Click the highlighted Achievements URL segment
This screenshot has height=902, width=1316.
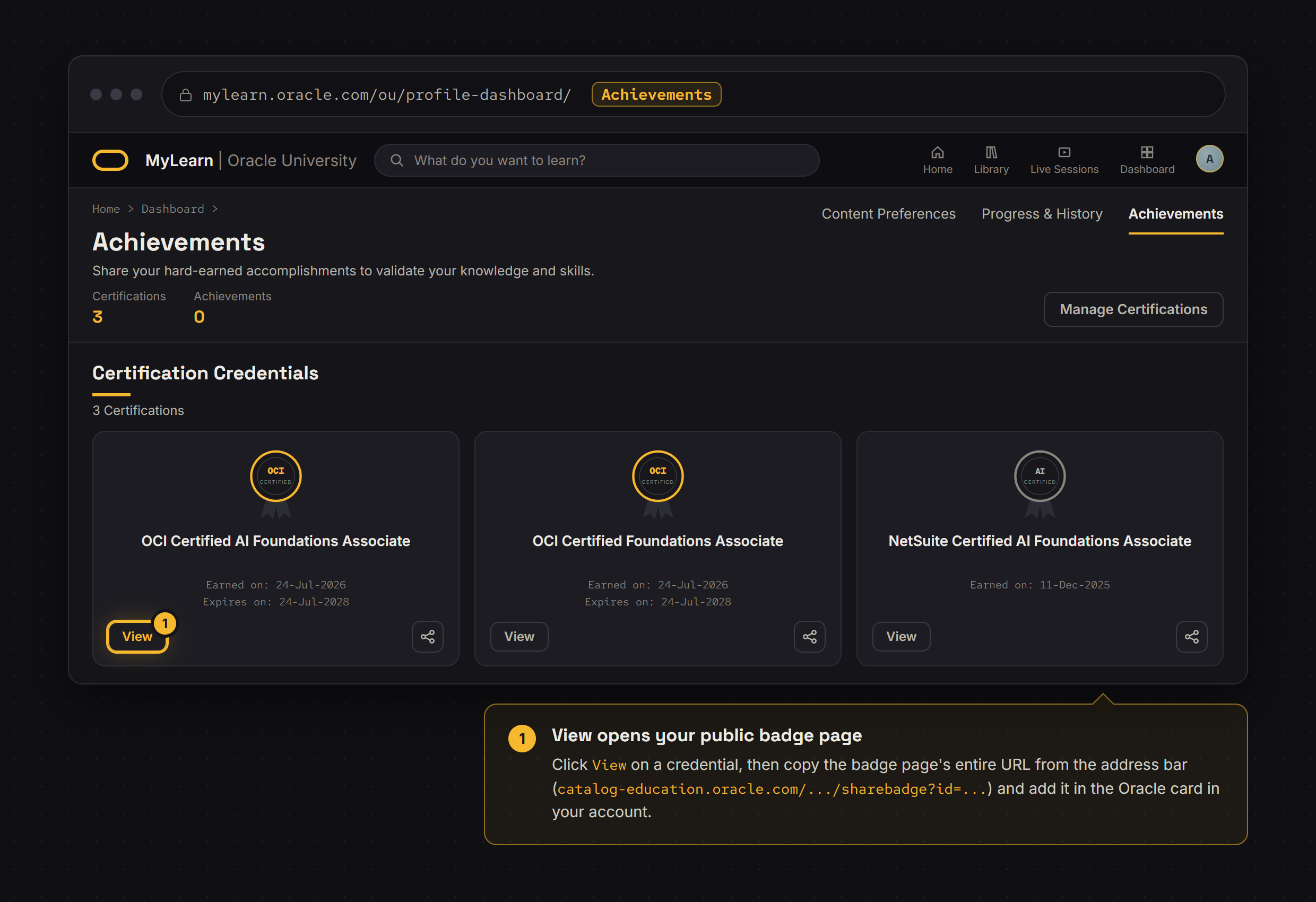(656, 94)
